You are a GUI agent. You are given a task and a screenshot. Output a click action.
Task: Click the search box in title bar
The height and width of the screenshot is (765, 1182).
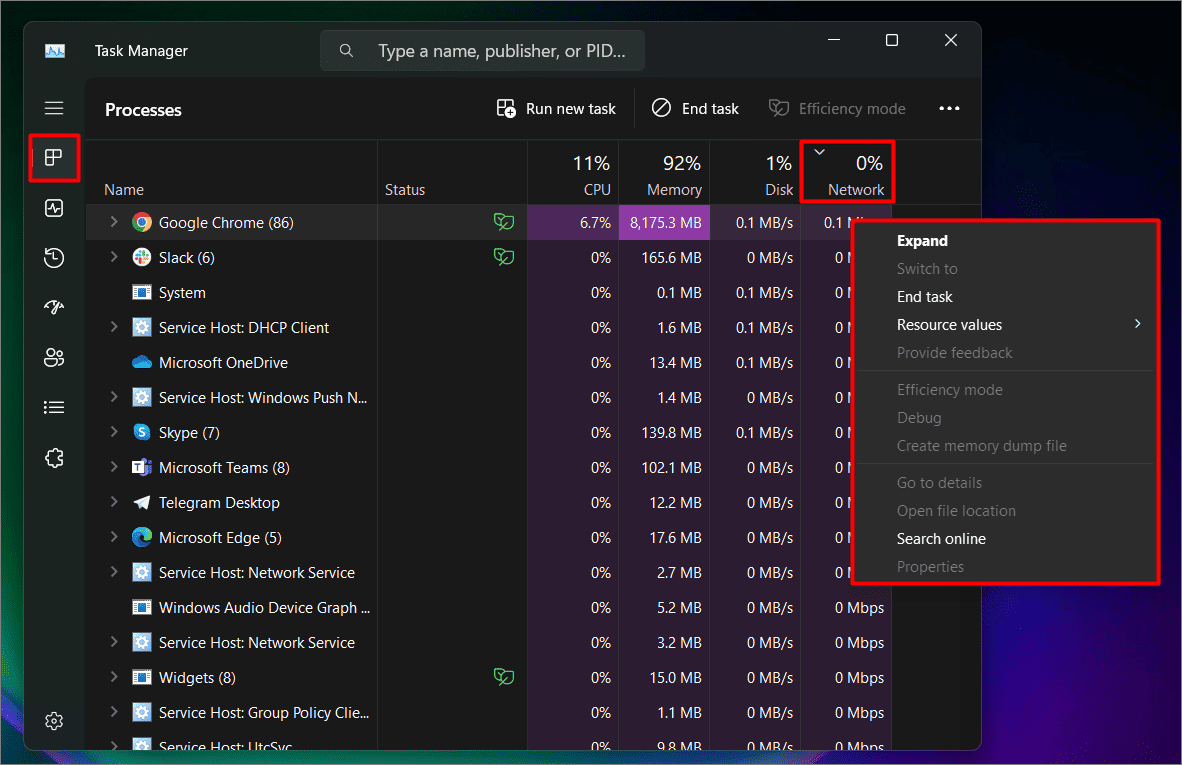pos(483,51)
